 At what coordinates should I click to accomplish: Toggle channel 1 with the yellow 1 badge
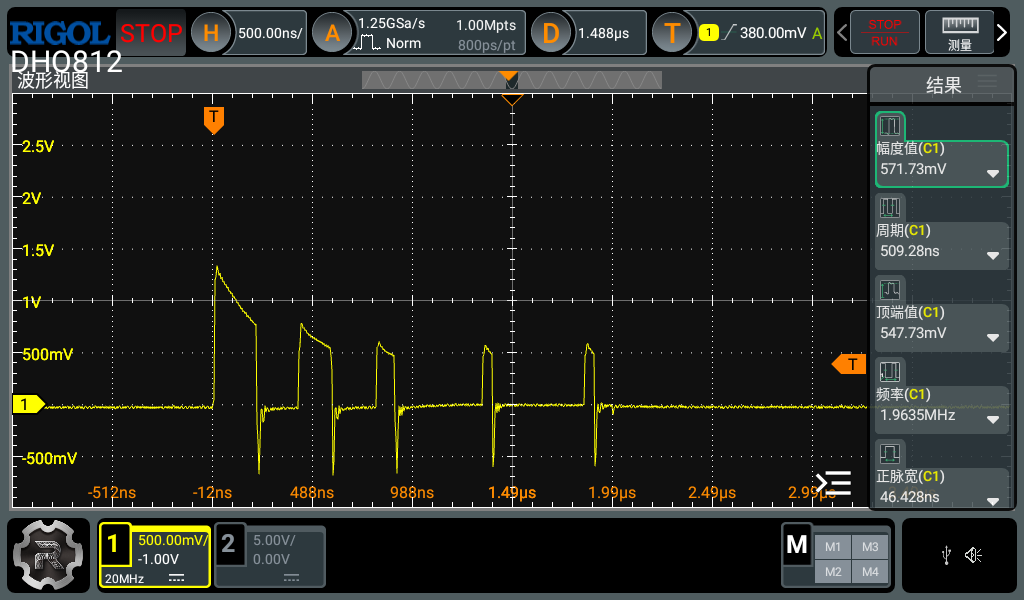pos(114,544)
